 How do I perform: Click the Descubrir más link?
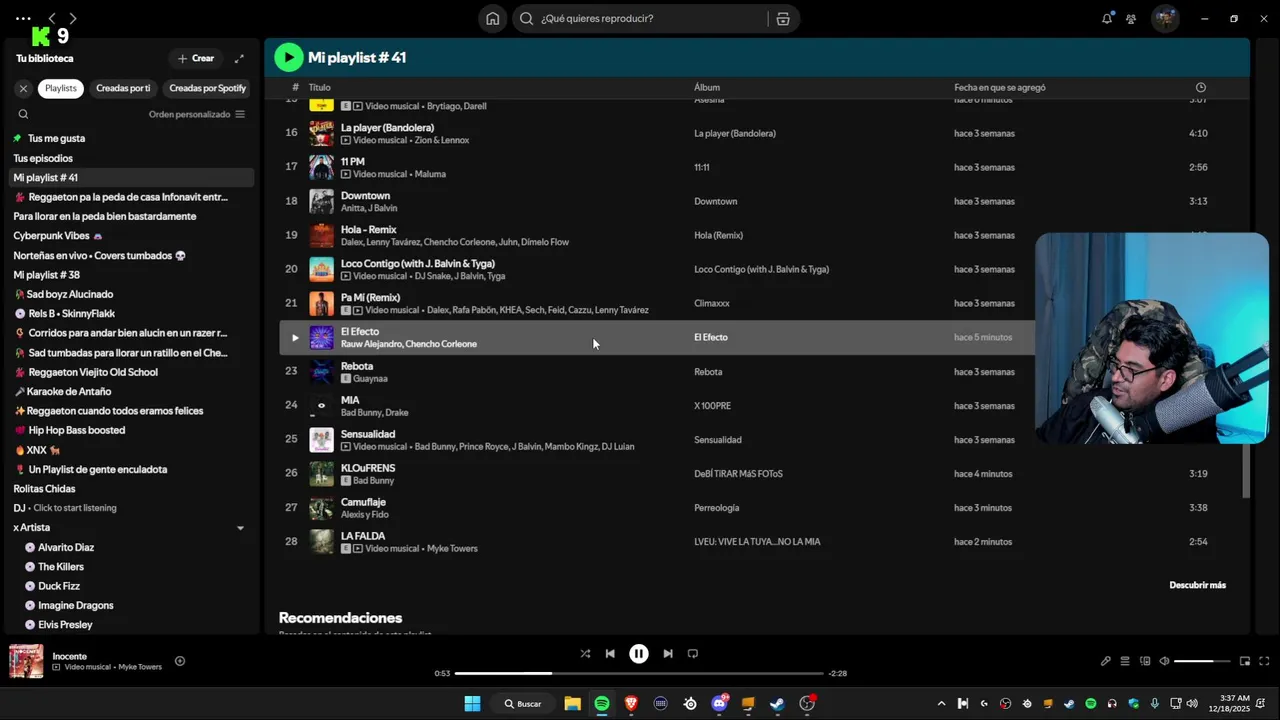[x=1197, y=585]
